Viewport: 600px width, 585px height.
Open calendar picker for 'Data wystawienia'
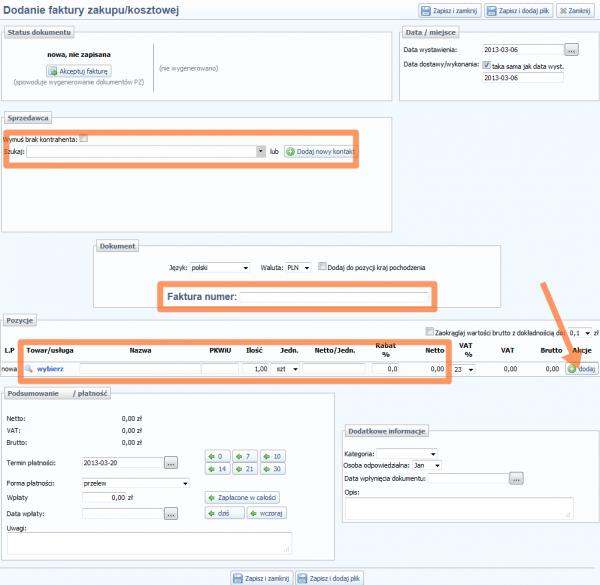point(571,49)
